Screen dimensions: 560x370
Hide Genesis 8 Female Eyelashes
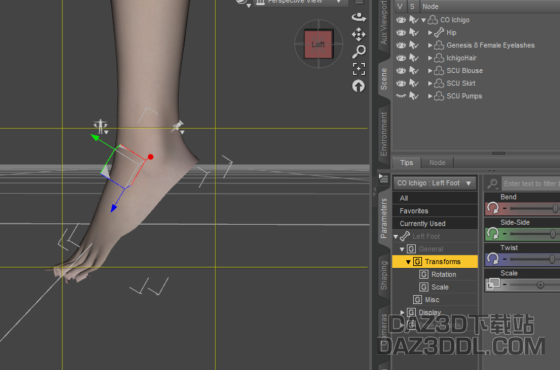pos(401,45)
